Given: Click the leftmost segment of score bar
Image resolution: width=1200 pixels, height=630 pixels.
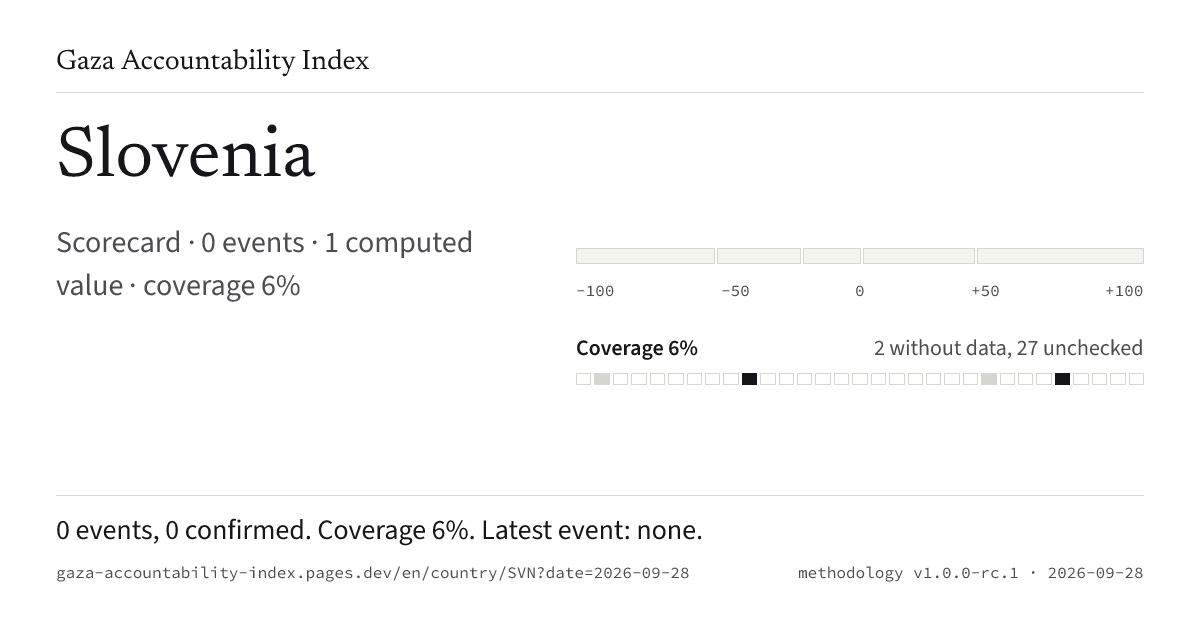Looking at the screenshot, I should coord(645,256).
